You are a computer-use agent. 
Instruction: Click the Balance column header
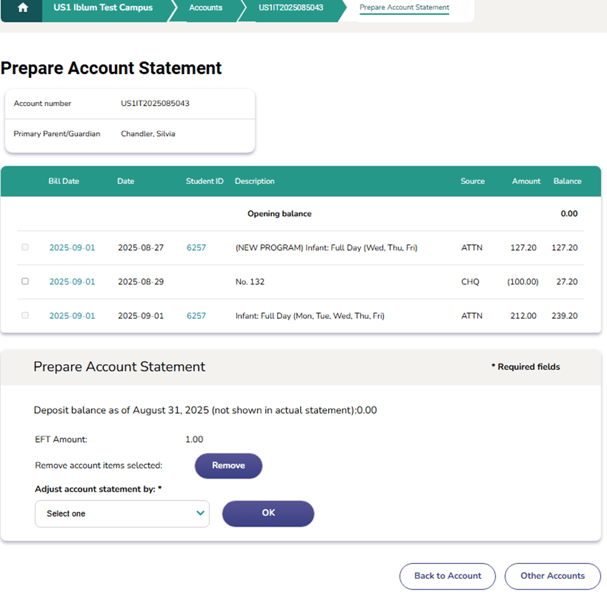click(x=567, y=182)
